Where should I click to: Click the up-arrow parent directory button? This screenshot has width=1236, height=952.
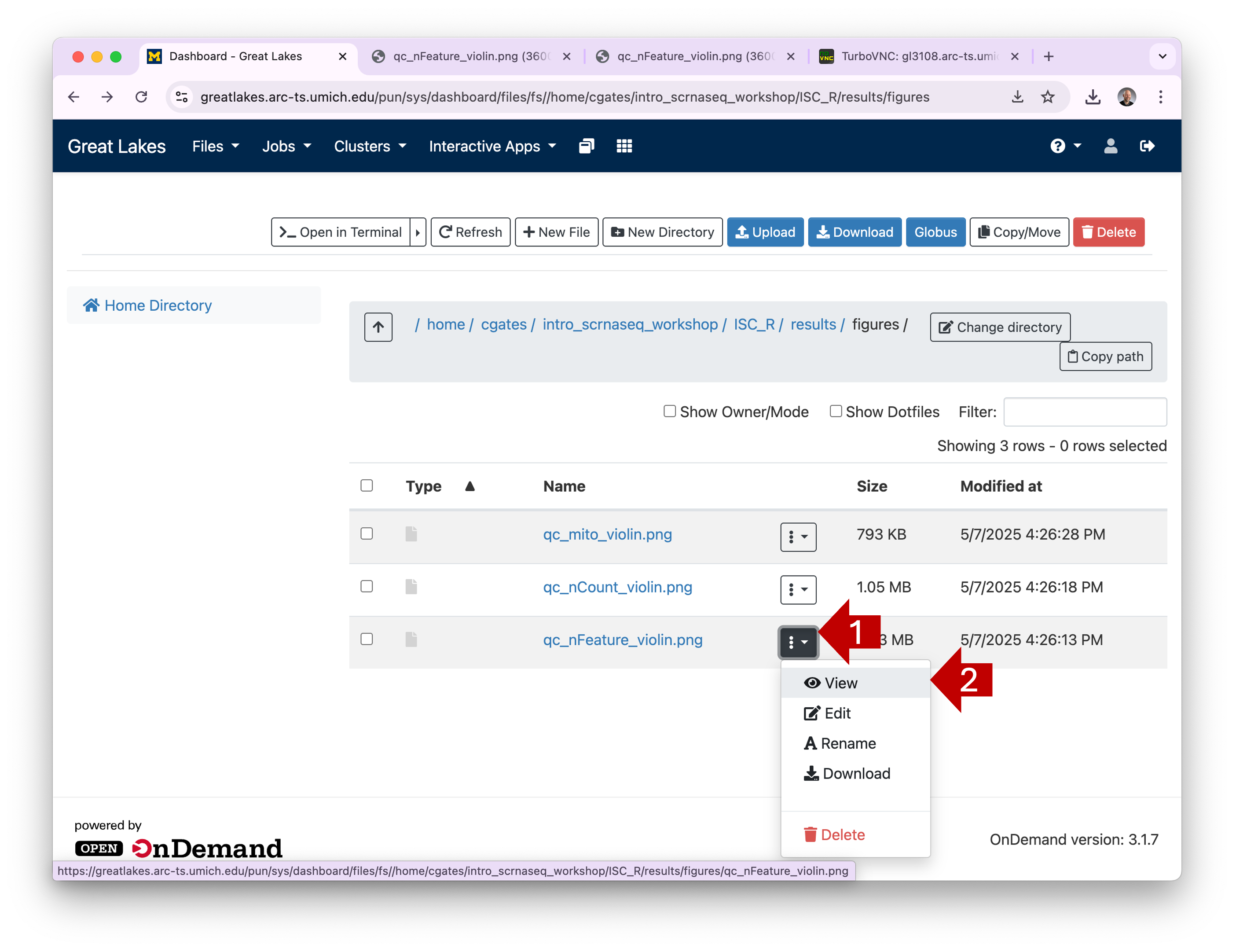[x=378, y=327]
